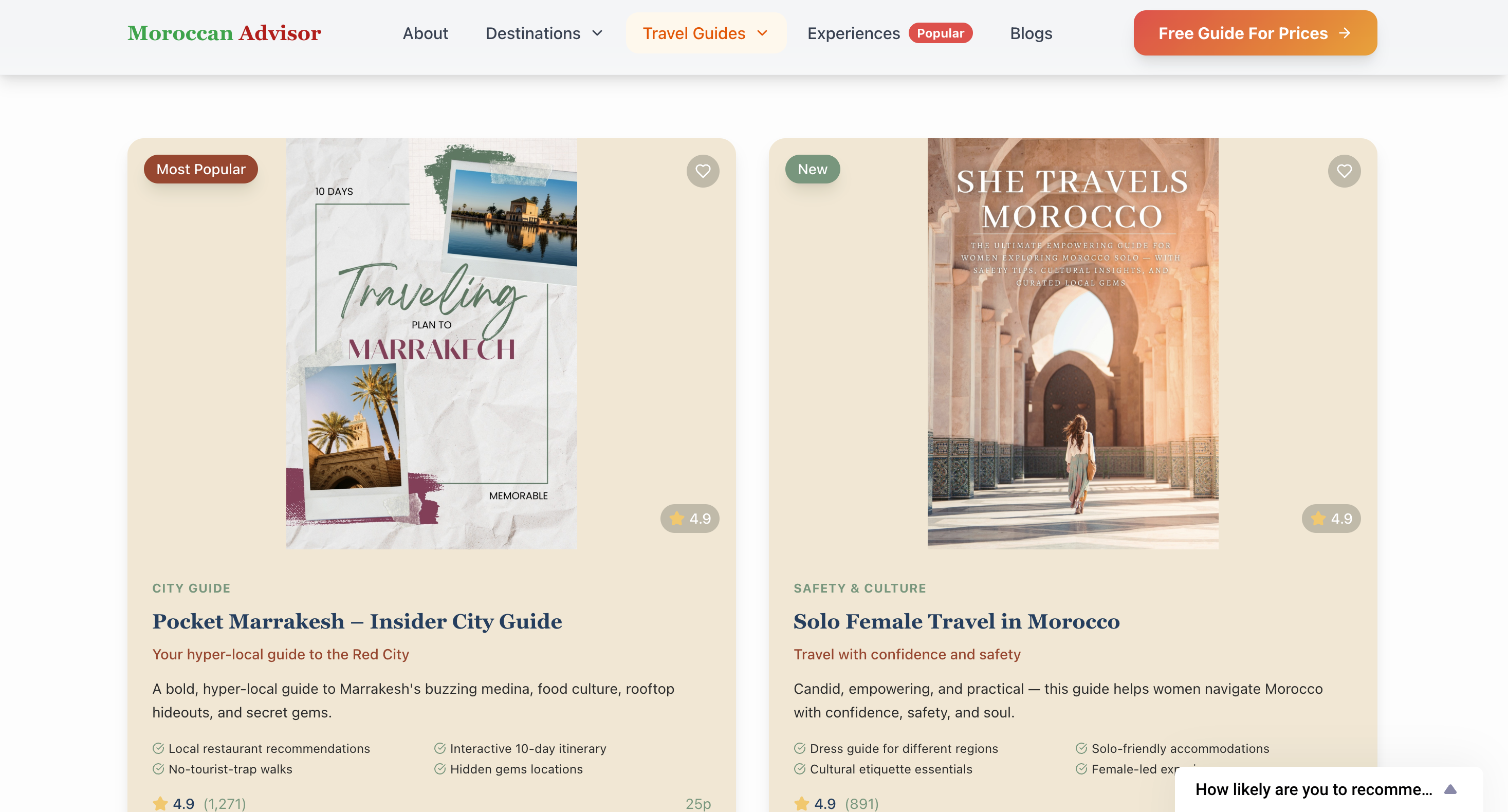Click the 4.9 star badge on She Travels Morocco cover

(x=1331, y=518)
